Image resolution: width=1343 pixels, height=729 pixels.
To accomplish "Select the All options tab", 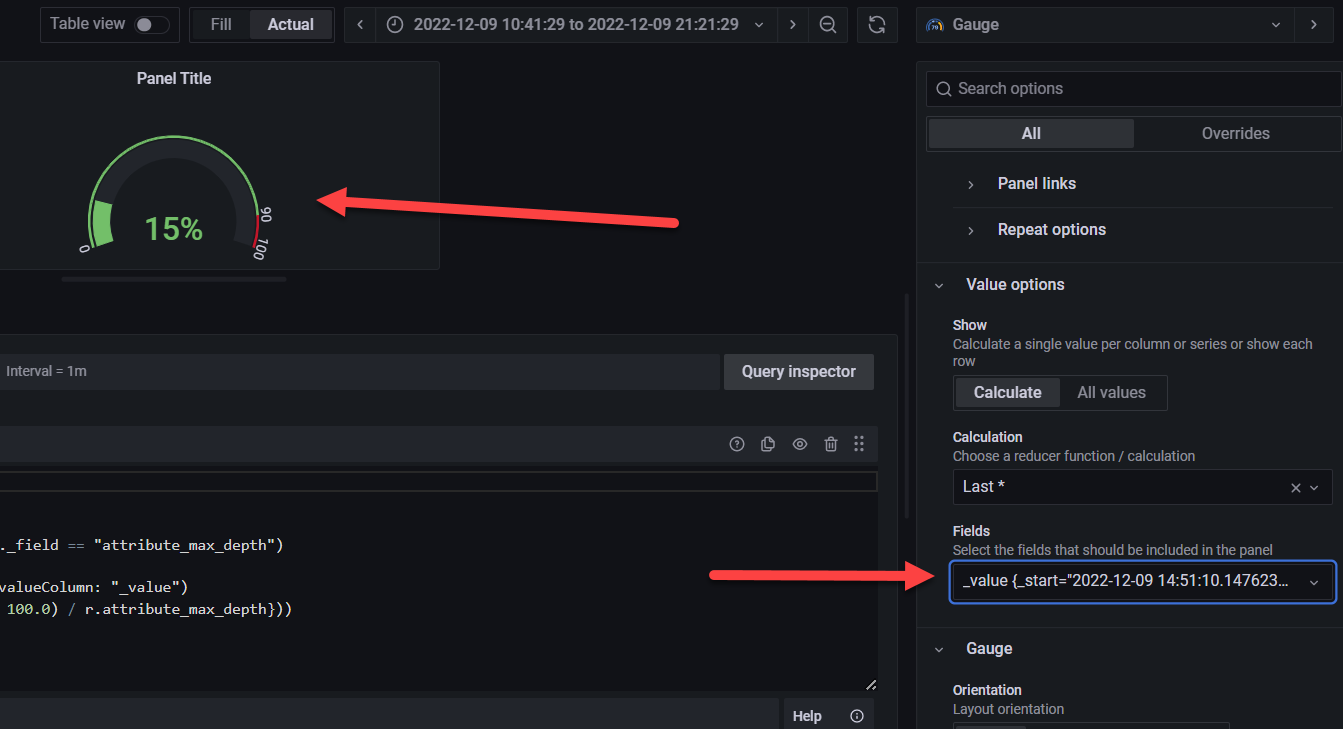I will [x=1030, y=132].
